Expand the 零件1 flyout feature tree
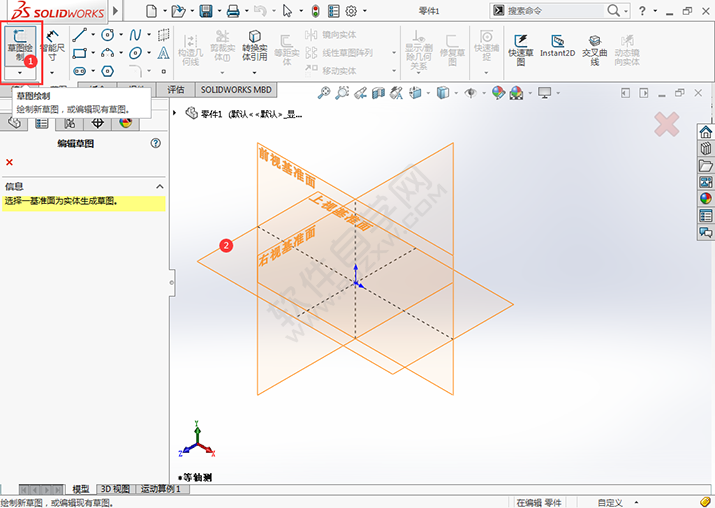Image resolution: width=715 pixels, height=508 pixels. (x=174, y=113)
